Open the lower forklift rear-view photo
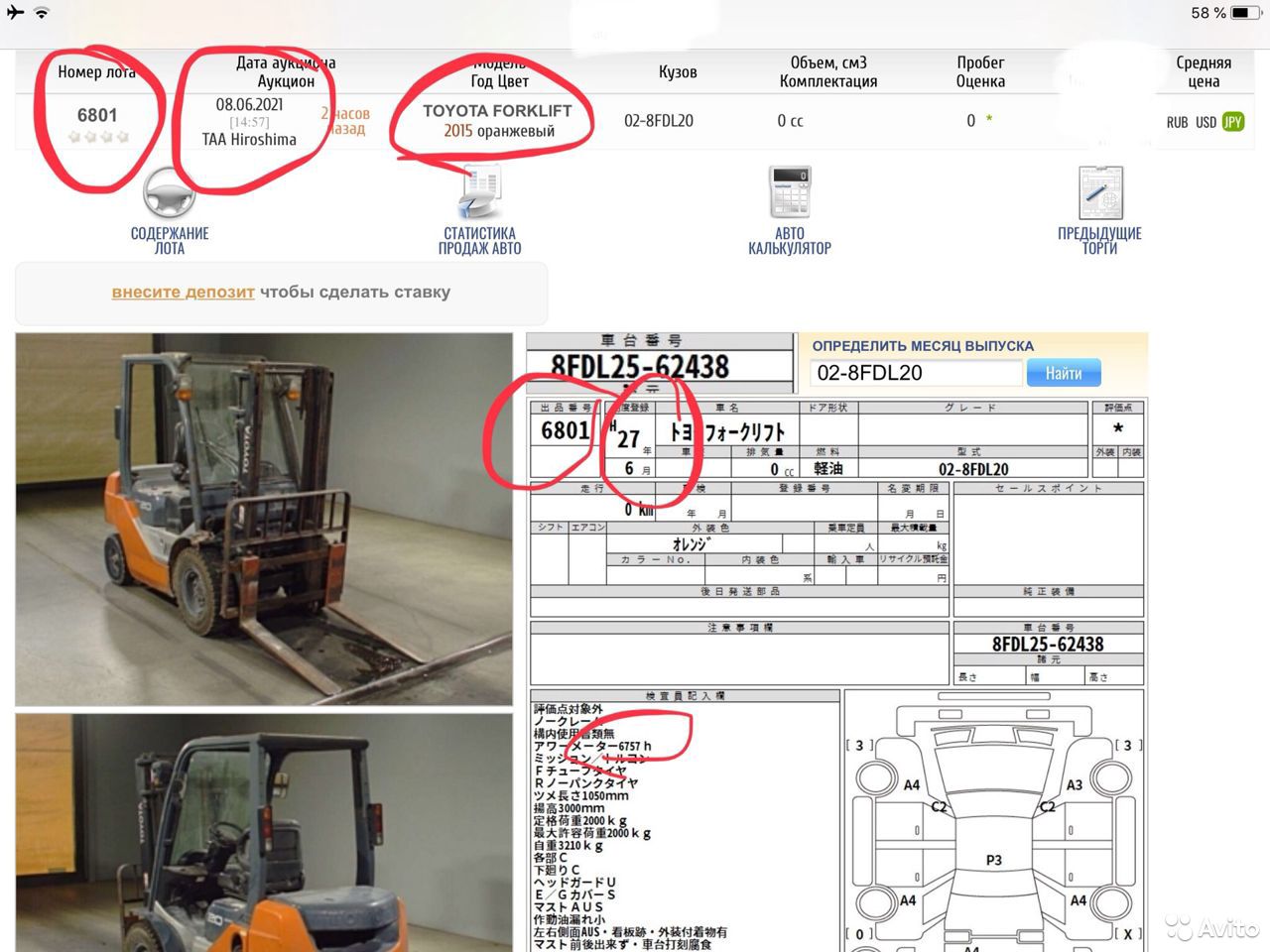 tap(264, 833)
